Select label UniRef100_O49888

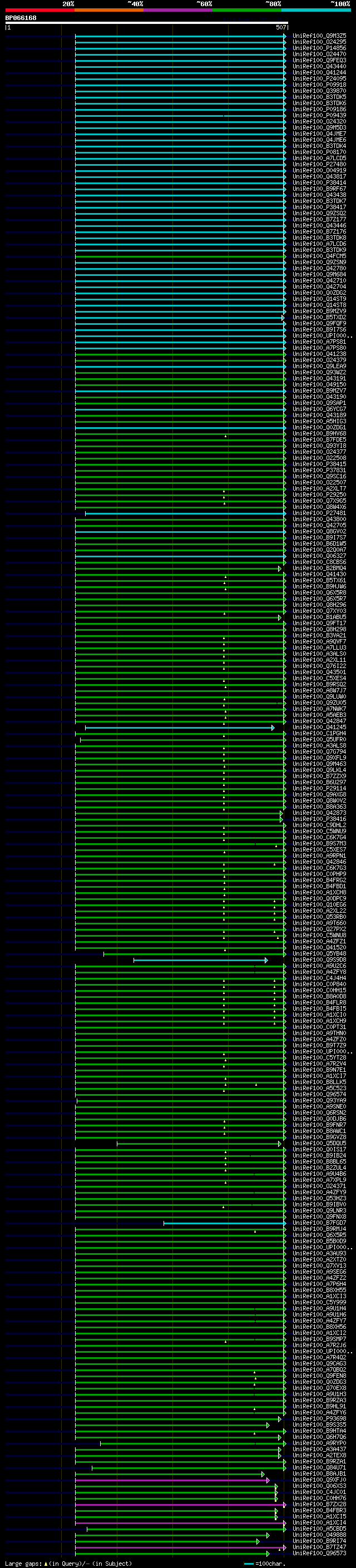point(319,1535)
